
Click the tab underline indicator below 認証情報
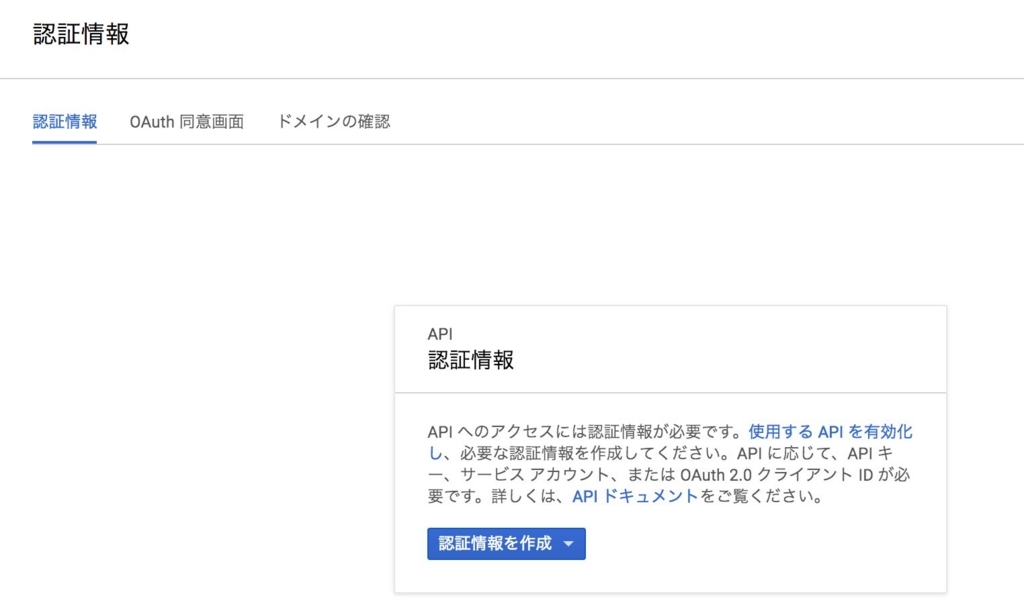(x=65, y=142)
